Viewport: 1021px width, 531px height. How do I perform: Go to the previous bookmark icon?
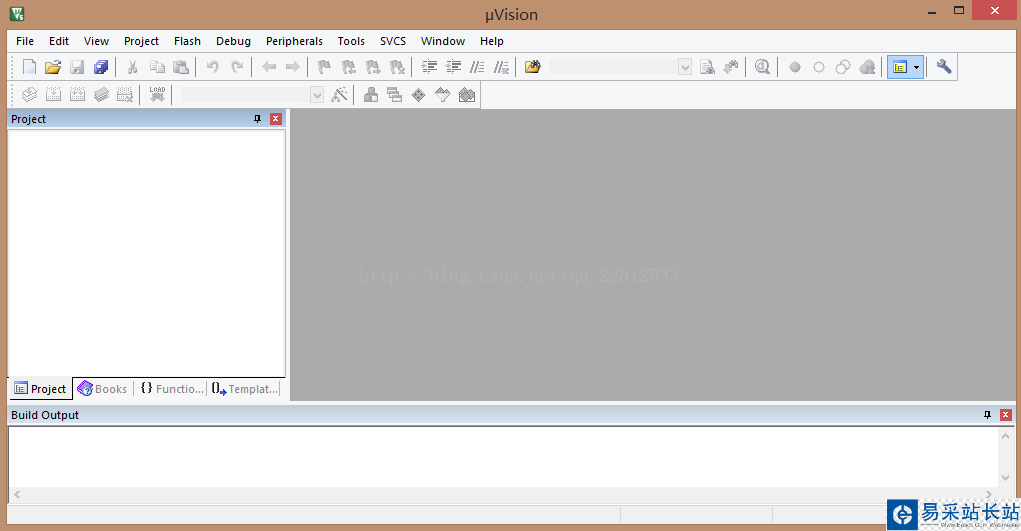coord(348,66)
